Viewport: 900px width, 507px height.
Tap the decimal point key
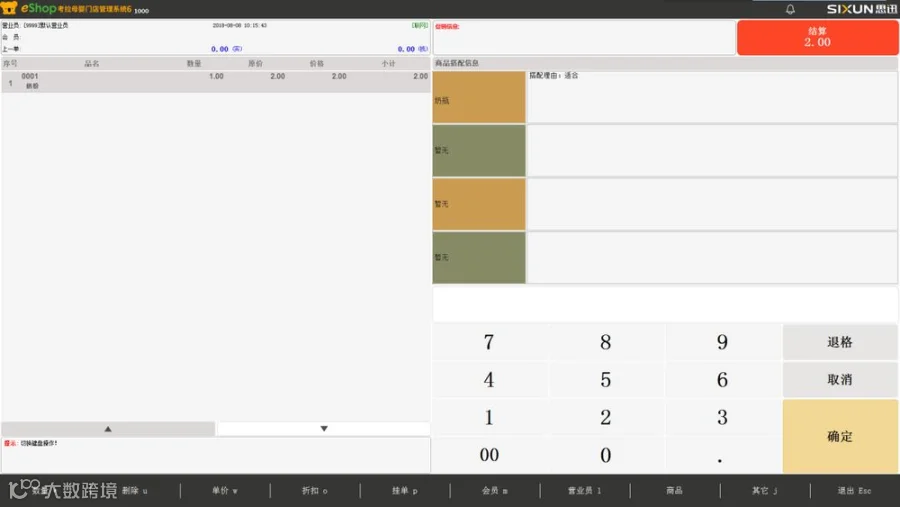721,455
